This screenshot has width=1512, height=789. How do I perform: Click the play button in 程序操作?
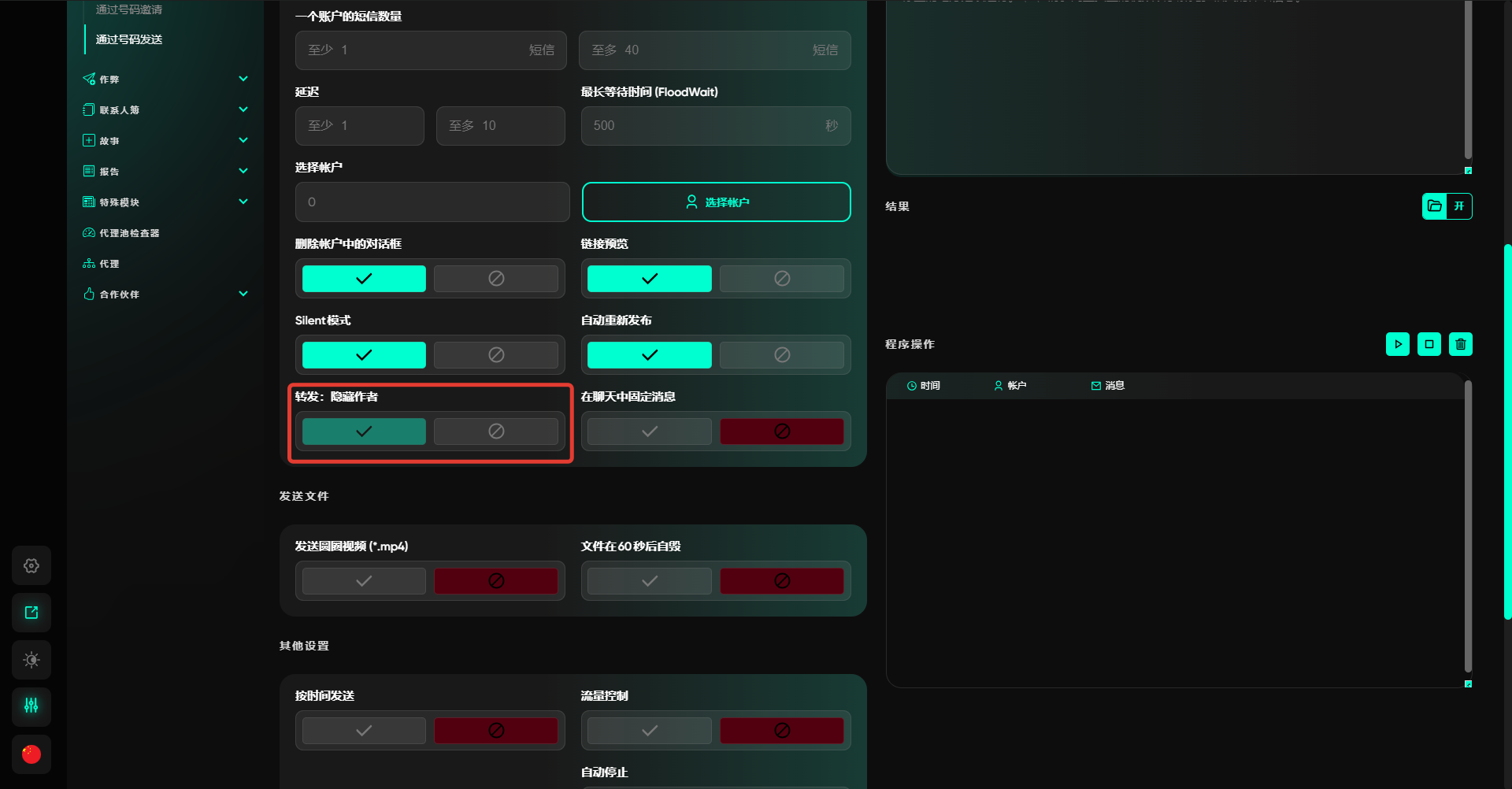(x=1397, y=344)
